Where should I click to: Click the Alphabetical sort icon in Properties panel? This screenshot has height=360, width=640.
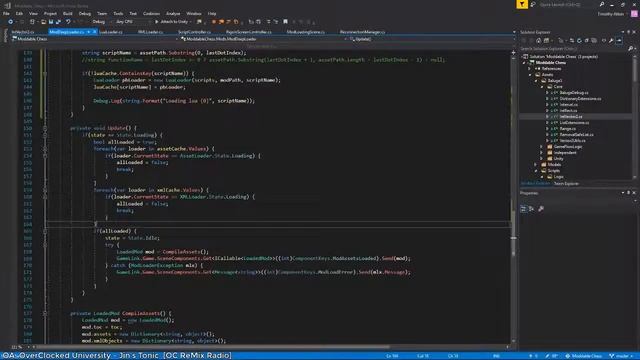coord(531,209)
